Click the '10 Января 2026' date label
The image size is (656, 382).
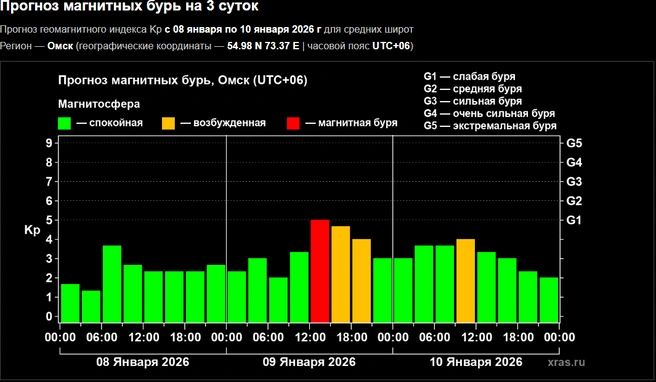click(x=476, y=362)
